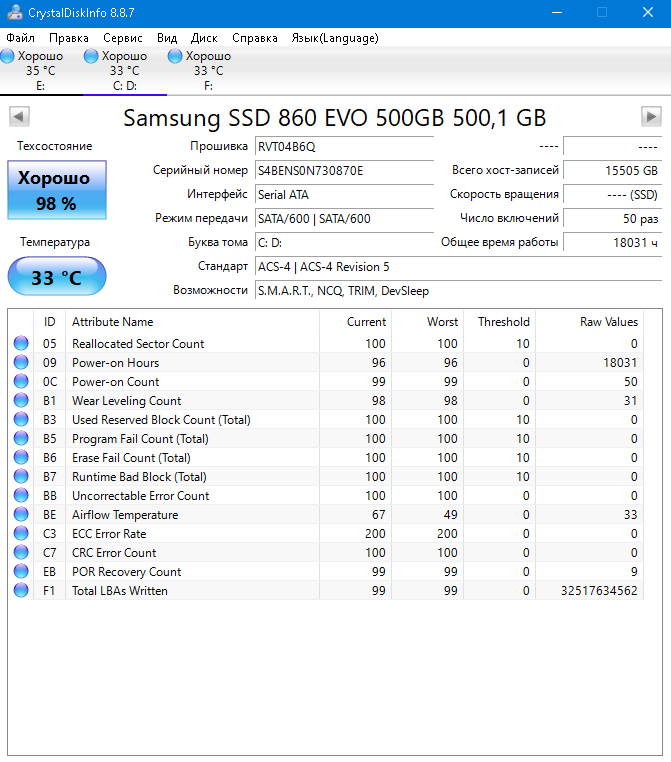The image size is (671, 762).
Task: Click the next disk arrow button
Action: point(651,117)
